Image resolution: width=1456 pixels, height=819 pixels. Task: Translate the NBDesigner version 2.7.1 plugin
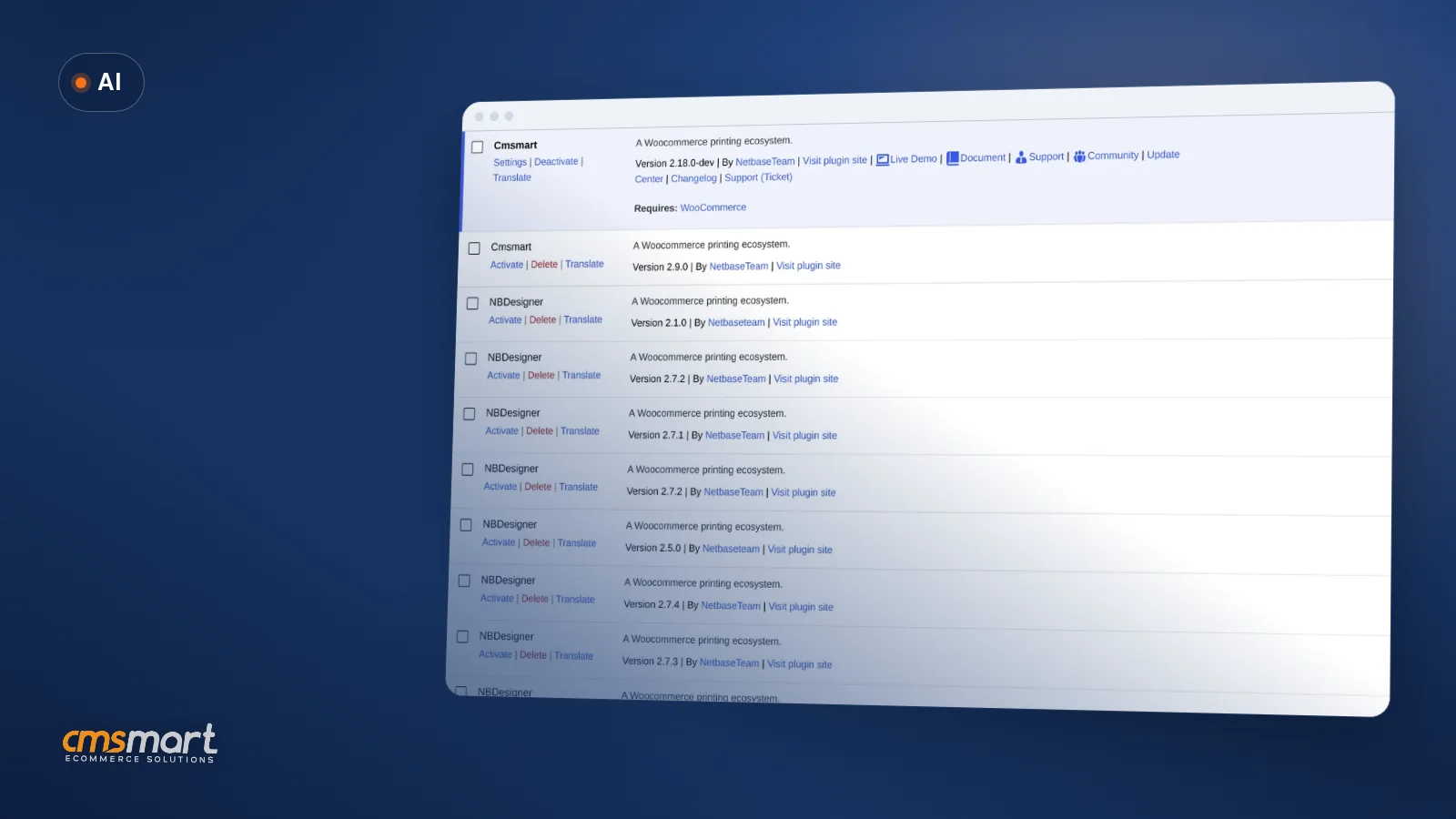[x=580, y=431]
